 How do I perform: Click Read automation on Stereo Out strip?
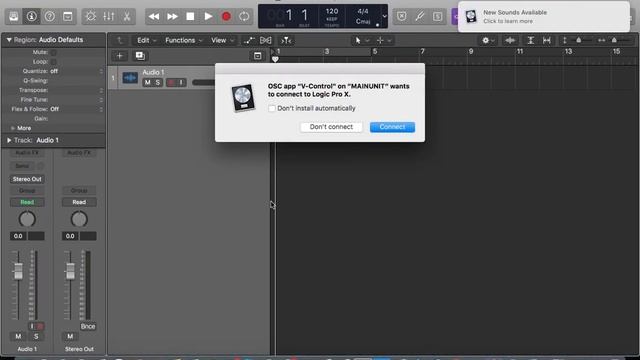(x=79, y=202)
